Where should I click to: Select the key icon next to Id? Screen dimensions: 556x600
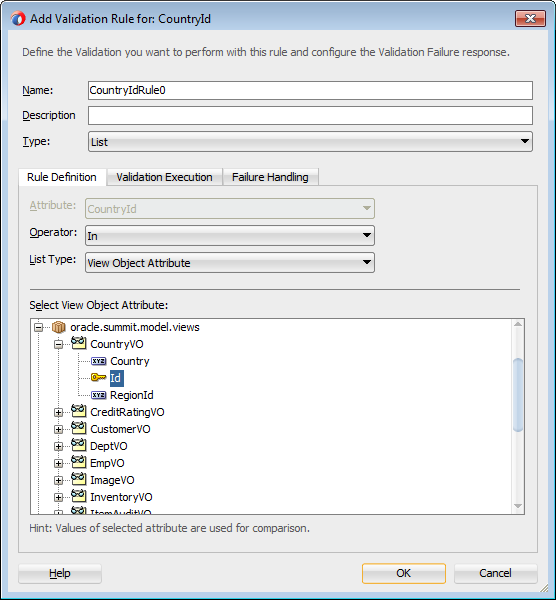click(x=98, y=378)
